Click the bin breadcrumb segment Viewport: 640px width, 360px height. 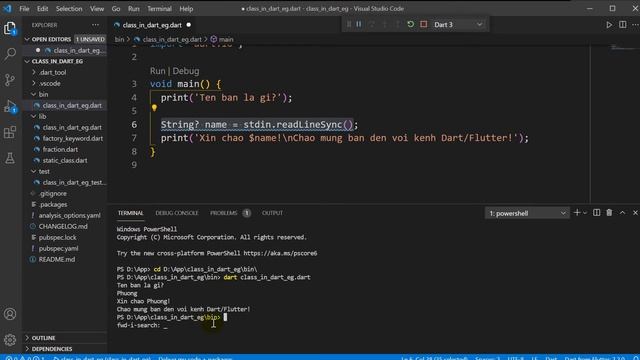119,40
